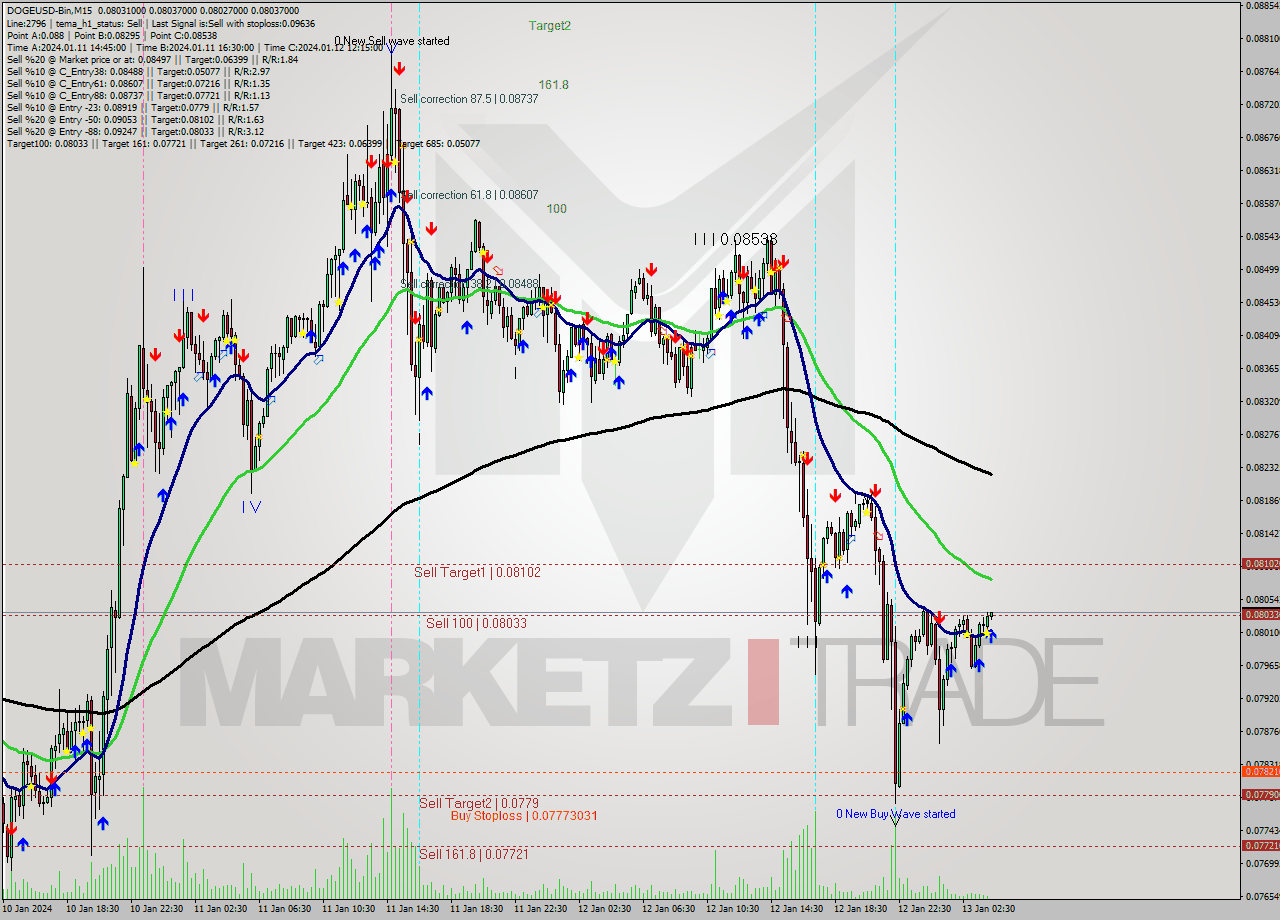Image resolution: width=1280 pixels, height=920 pixels.
Task: Click the 0.08676 price axis value
Action: tap(1262, 138)
